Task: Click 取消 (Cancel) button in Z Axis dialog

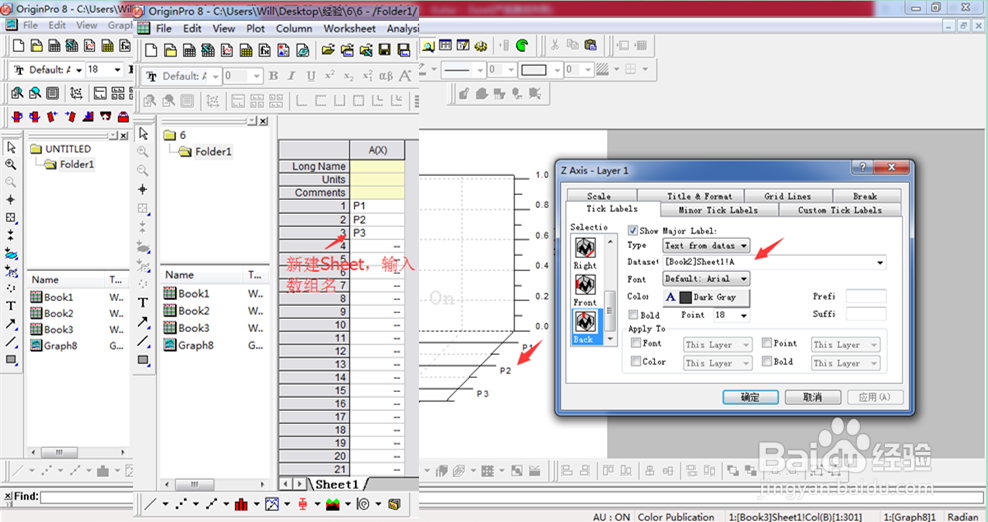Action: (x=812, y=397)
